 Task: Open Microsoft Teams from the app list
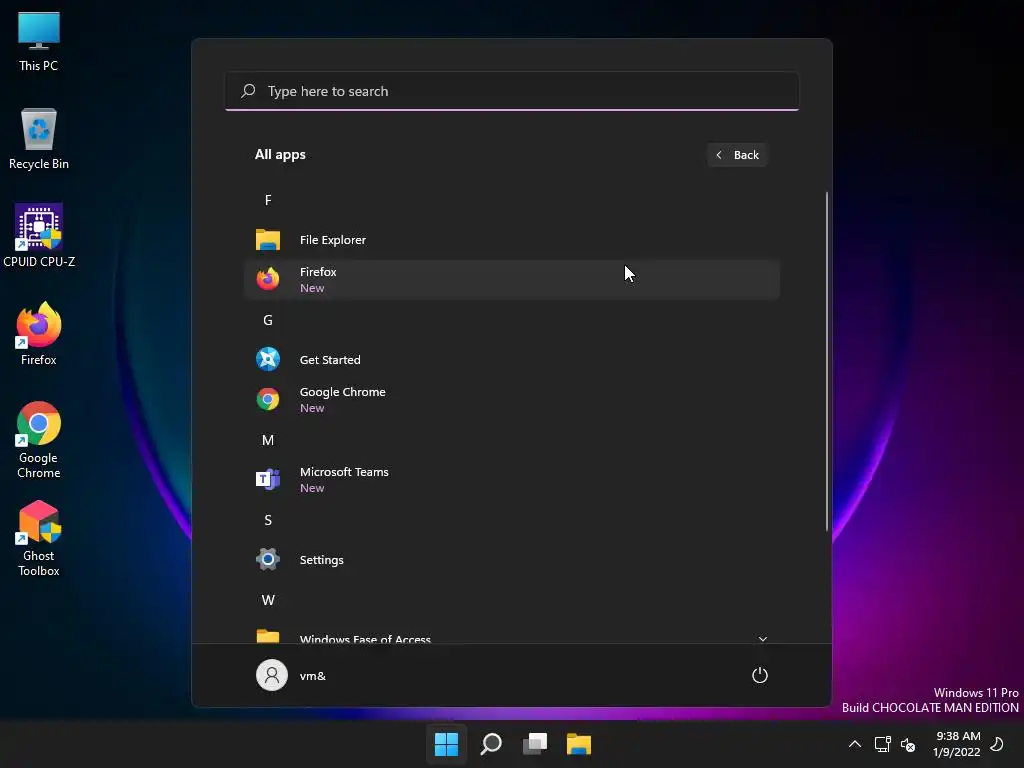coord(511,479)
